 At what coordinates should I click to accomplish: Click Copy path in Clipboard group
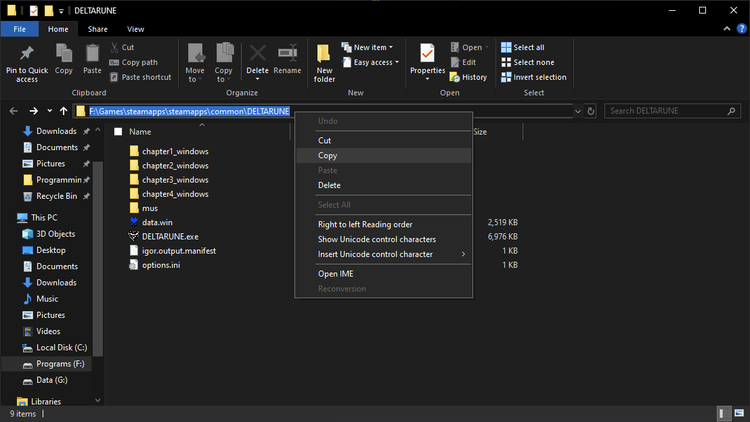[133, 62]
